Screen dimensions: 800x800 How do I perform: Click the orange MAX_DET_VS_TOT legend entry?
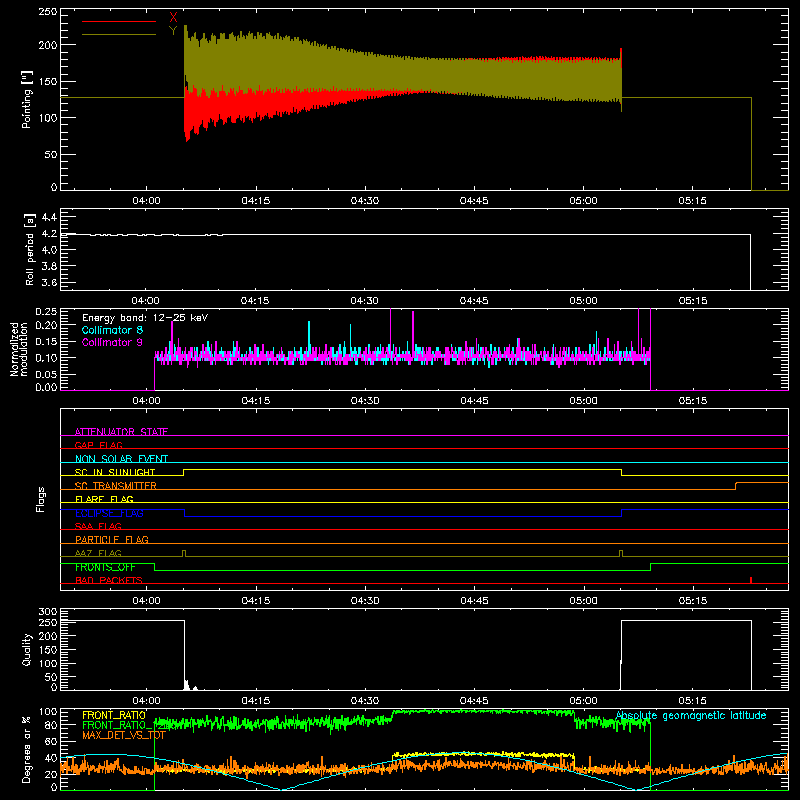tap(123, 735)
